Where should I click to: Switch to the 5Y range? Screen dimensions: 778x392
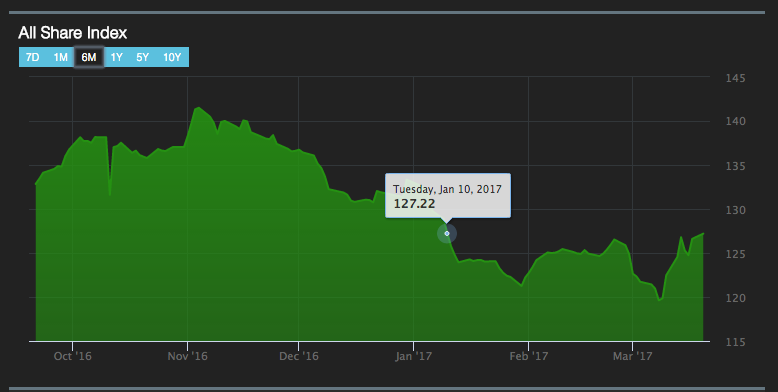coord(143,57)
